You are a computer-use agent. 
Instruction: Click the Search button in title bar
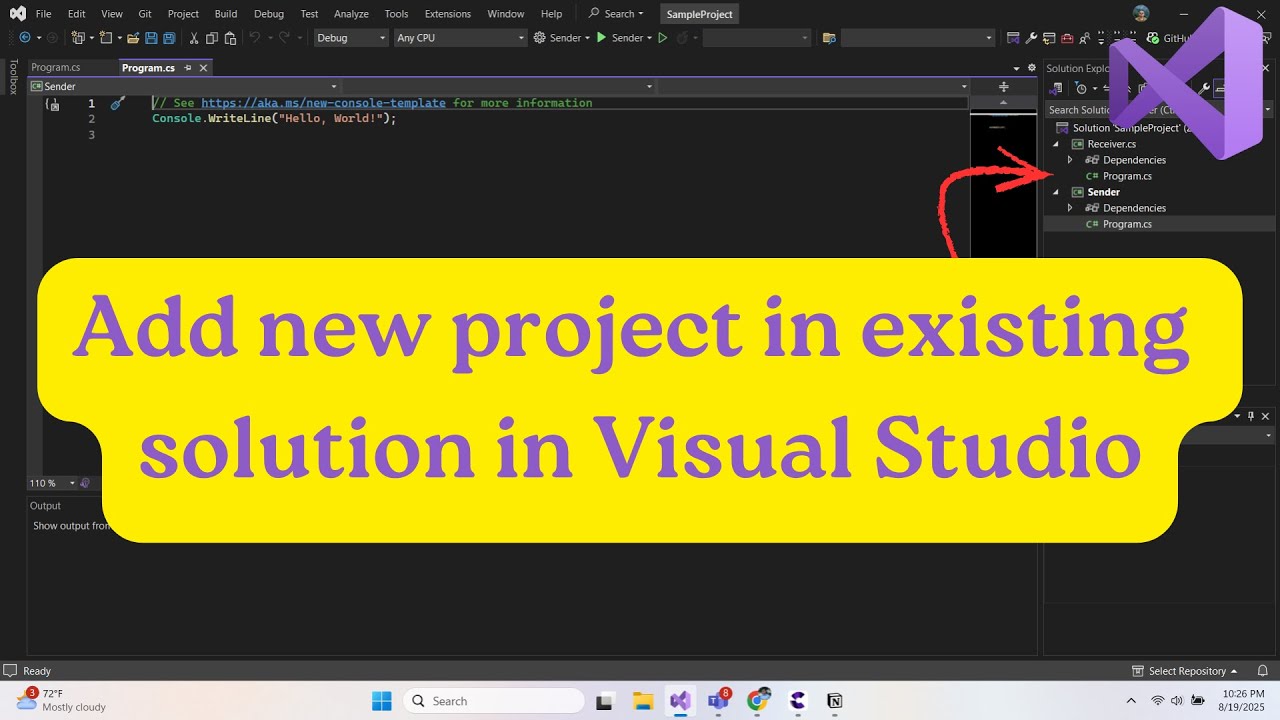[616, 14]
